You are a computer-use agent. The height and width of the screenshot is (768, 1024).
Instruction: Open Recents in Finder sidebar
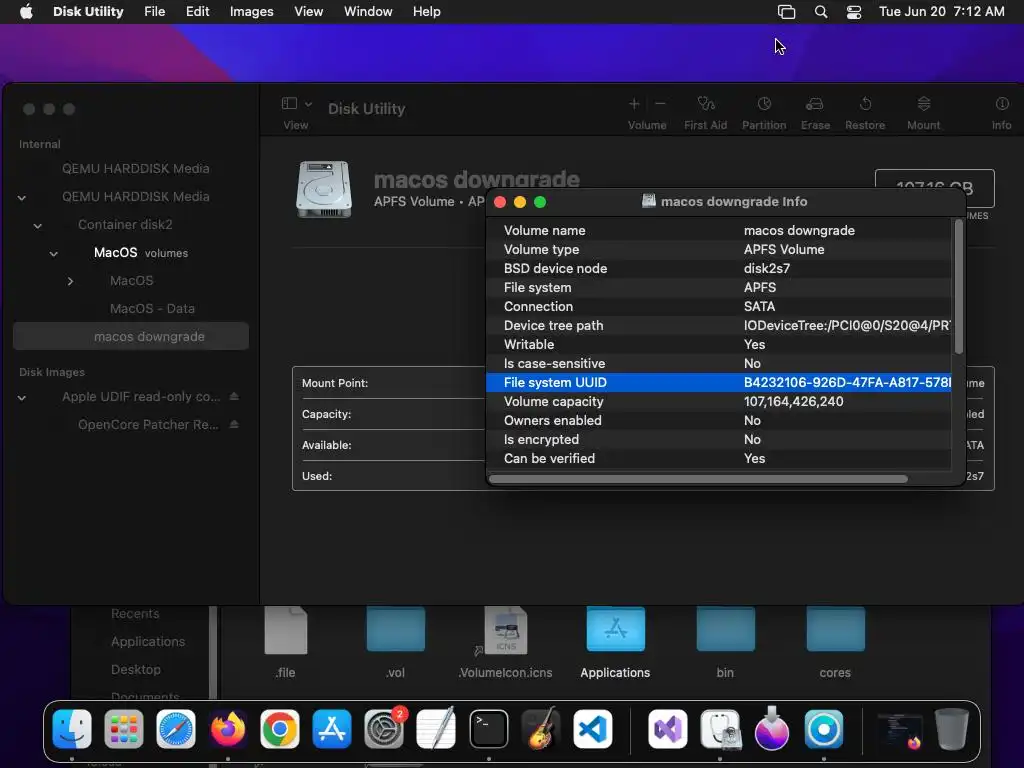coord(135,613)
